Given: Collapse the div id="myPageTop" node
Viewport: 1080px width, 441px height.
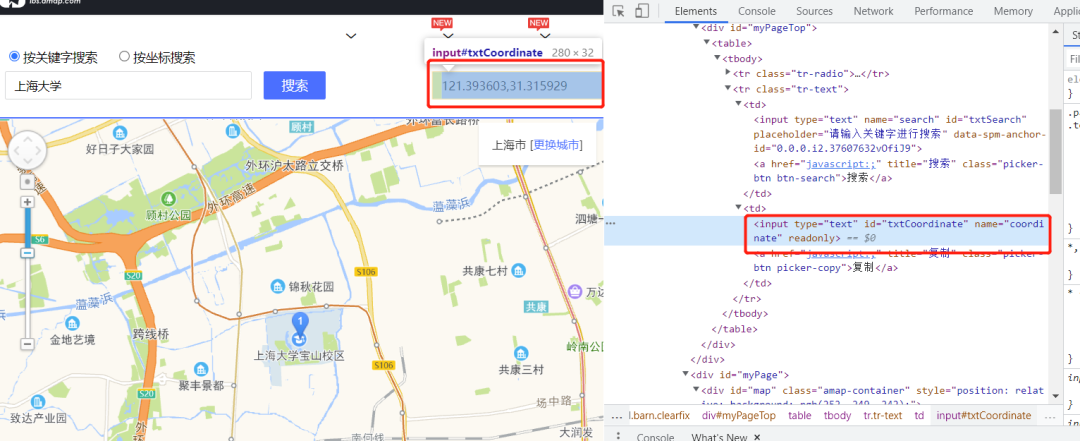Looking at the screenshot, I should [696, 28].
